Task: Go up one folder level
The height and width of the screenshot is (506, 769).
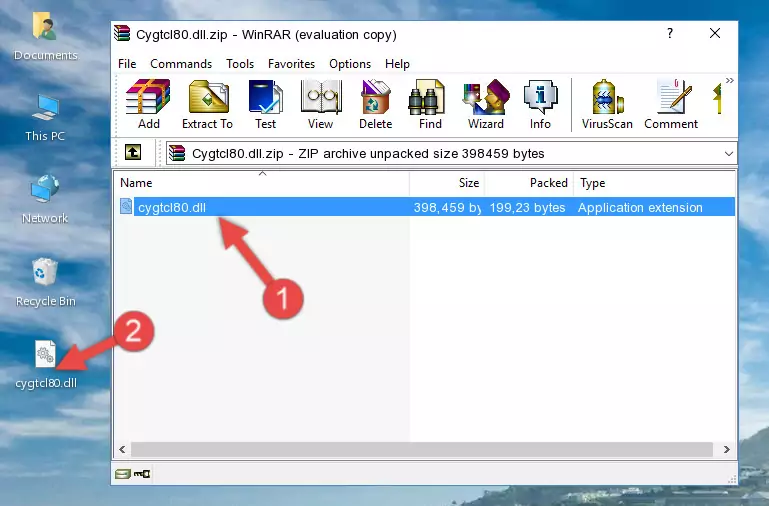Action: (133, 152)
